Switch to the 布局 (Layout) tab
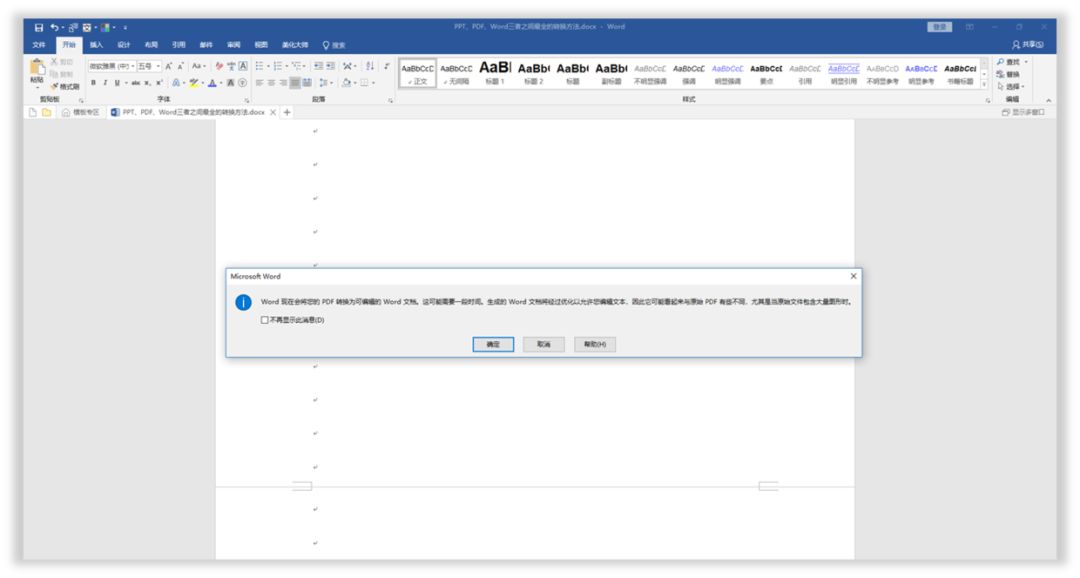This screenshot has height=578, width=1080. 152,45
